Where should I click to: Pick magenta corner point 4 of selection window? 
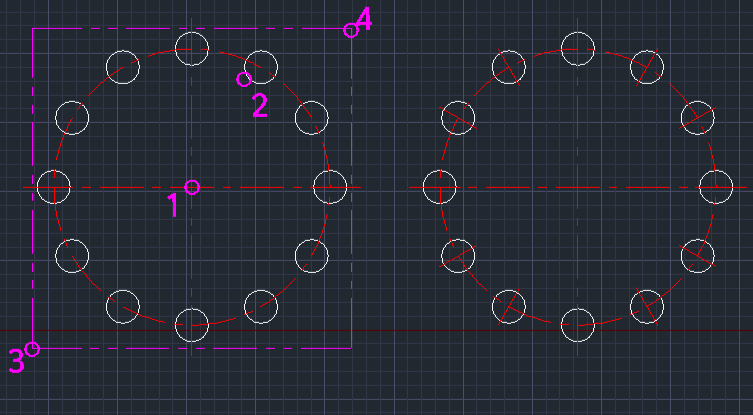[x=351, y=31]
